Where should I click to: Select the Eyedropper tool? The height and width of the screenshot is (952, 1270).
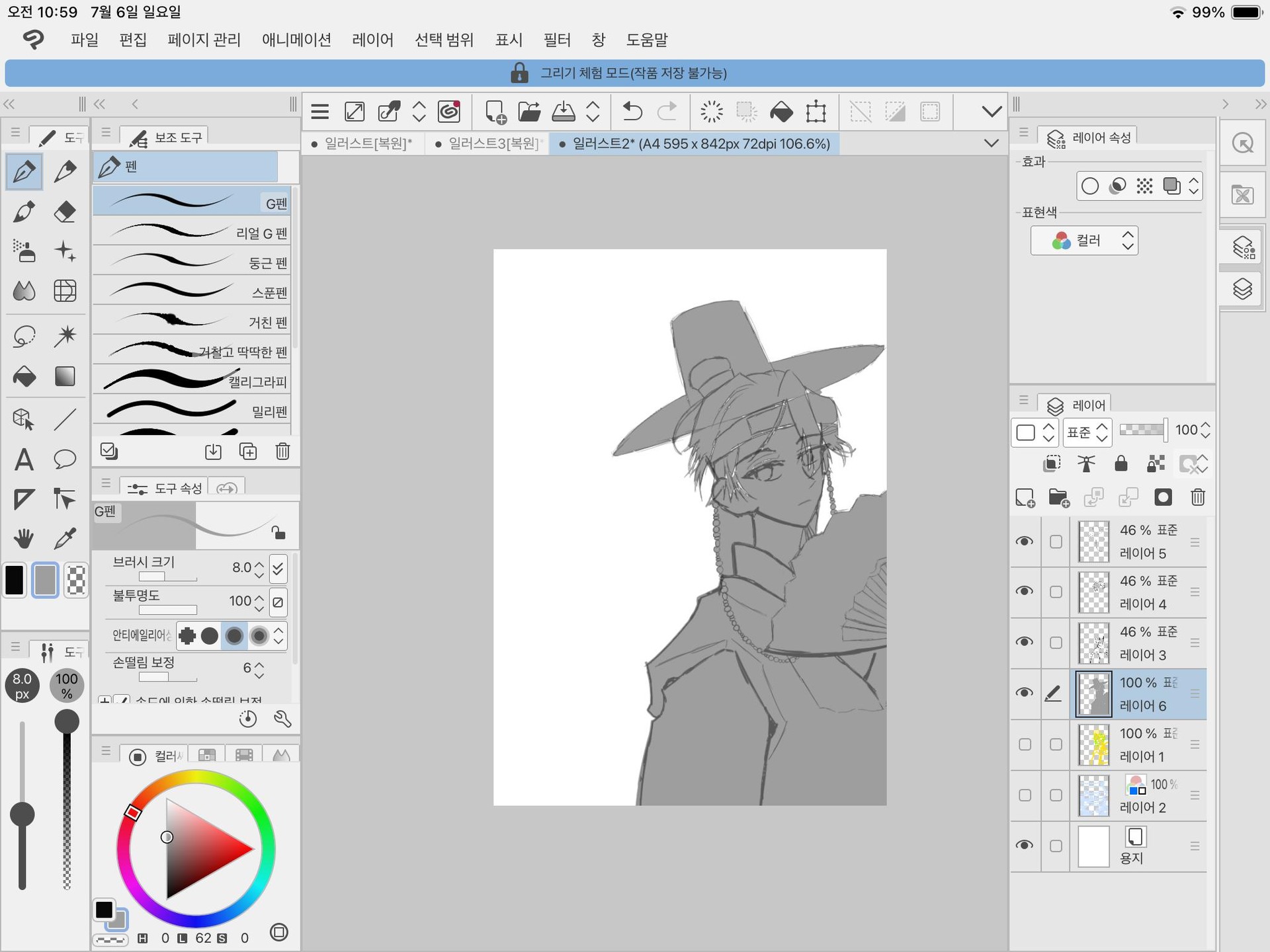64,538
